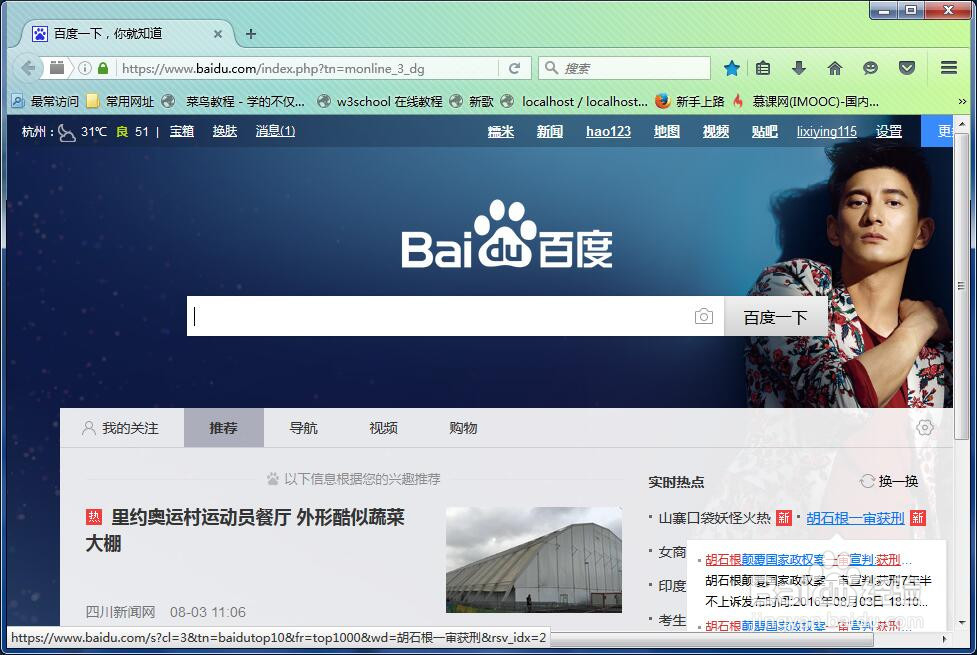Open 新闻 news link
This screenshot has height=655, width=977.
coord(550,131)
